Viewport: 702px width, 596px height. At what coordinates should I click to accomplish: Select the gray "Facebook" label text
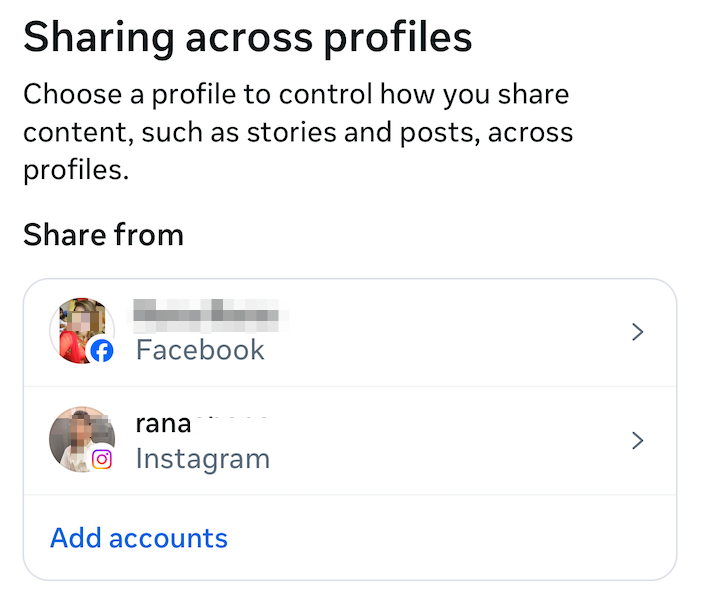pos(200,350)
